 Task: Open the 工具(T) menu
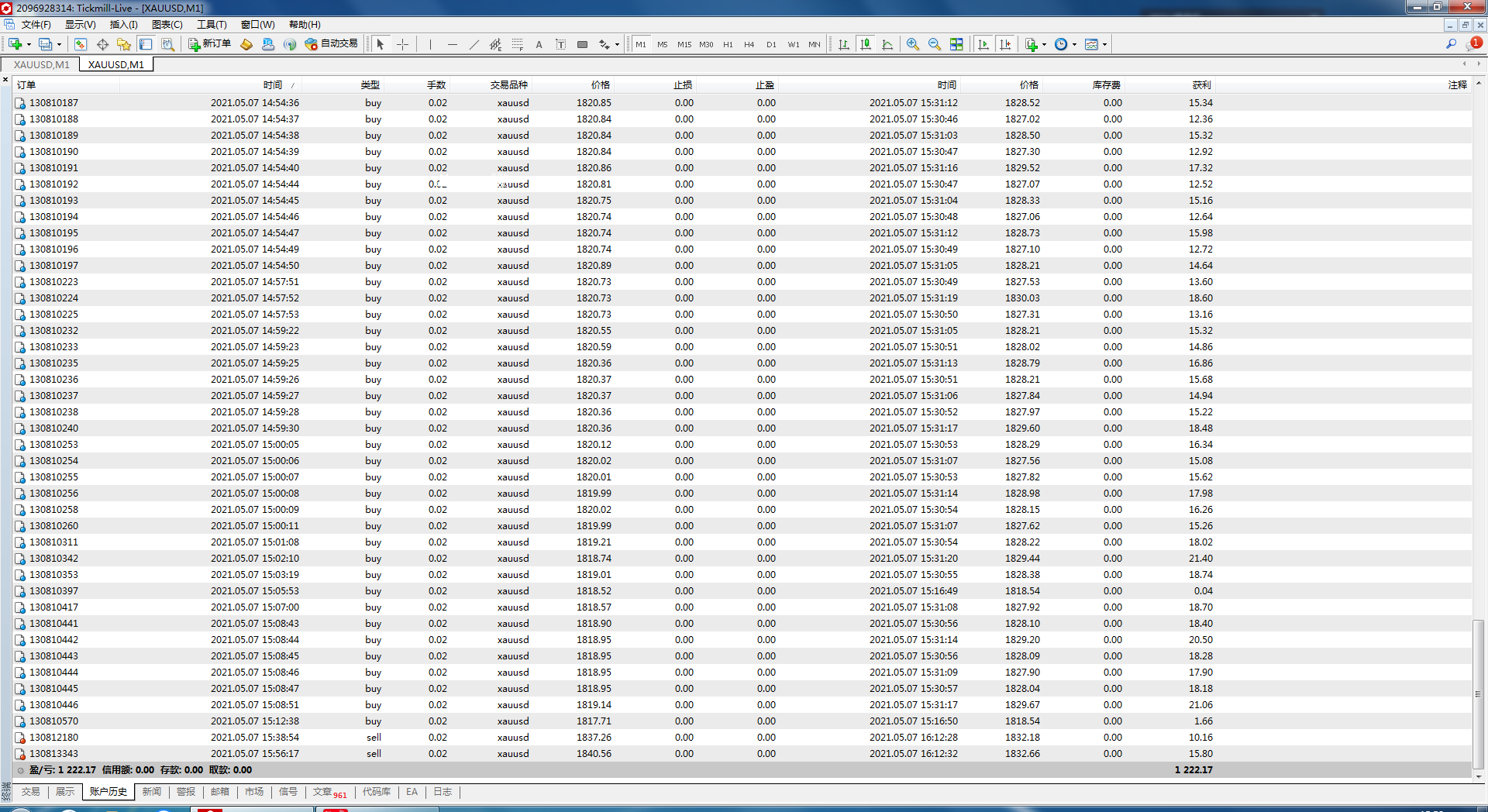[212, 25]
